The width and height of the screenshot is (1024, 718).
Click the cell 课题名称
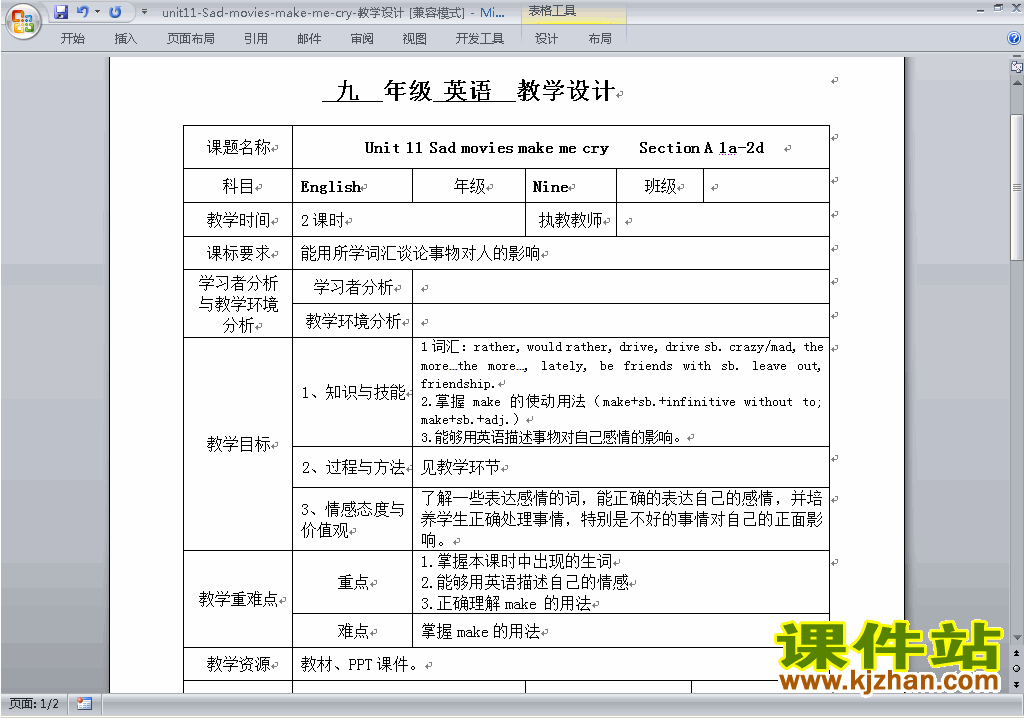pos(238,148)
